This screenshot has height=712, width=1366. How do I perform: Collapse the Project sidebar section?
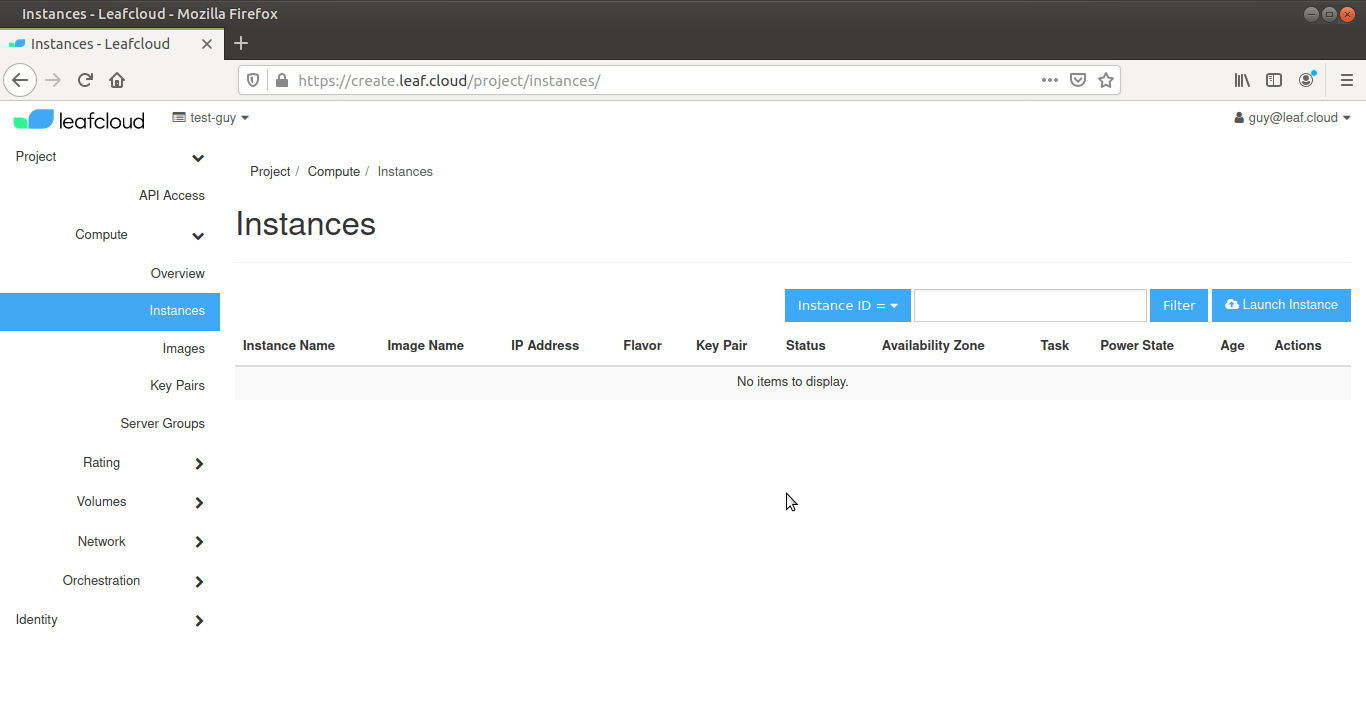coord(110,157)
